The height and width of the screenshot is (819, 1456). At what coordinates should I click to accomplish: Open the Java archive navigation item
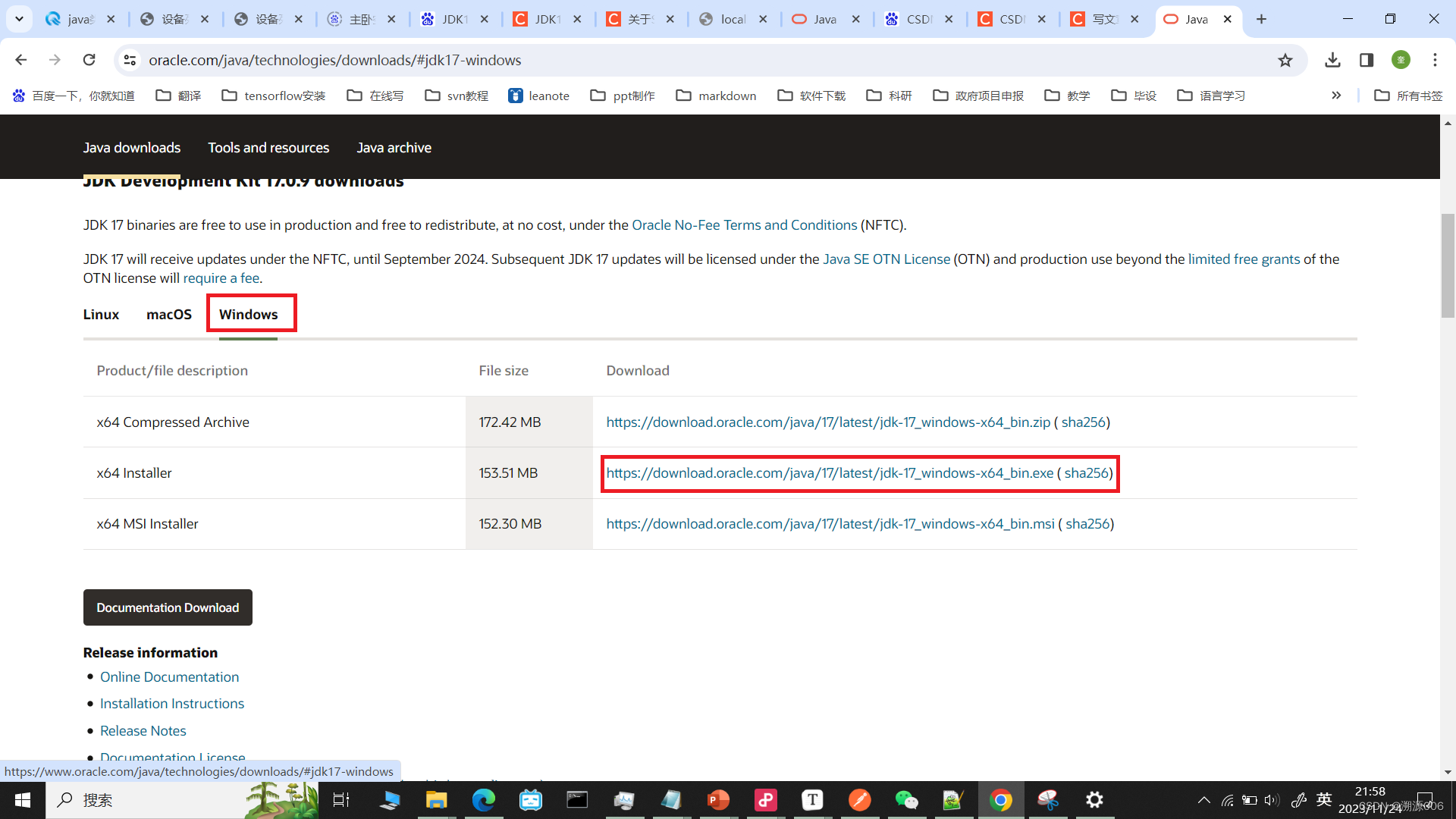click(x=394, y=148)
